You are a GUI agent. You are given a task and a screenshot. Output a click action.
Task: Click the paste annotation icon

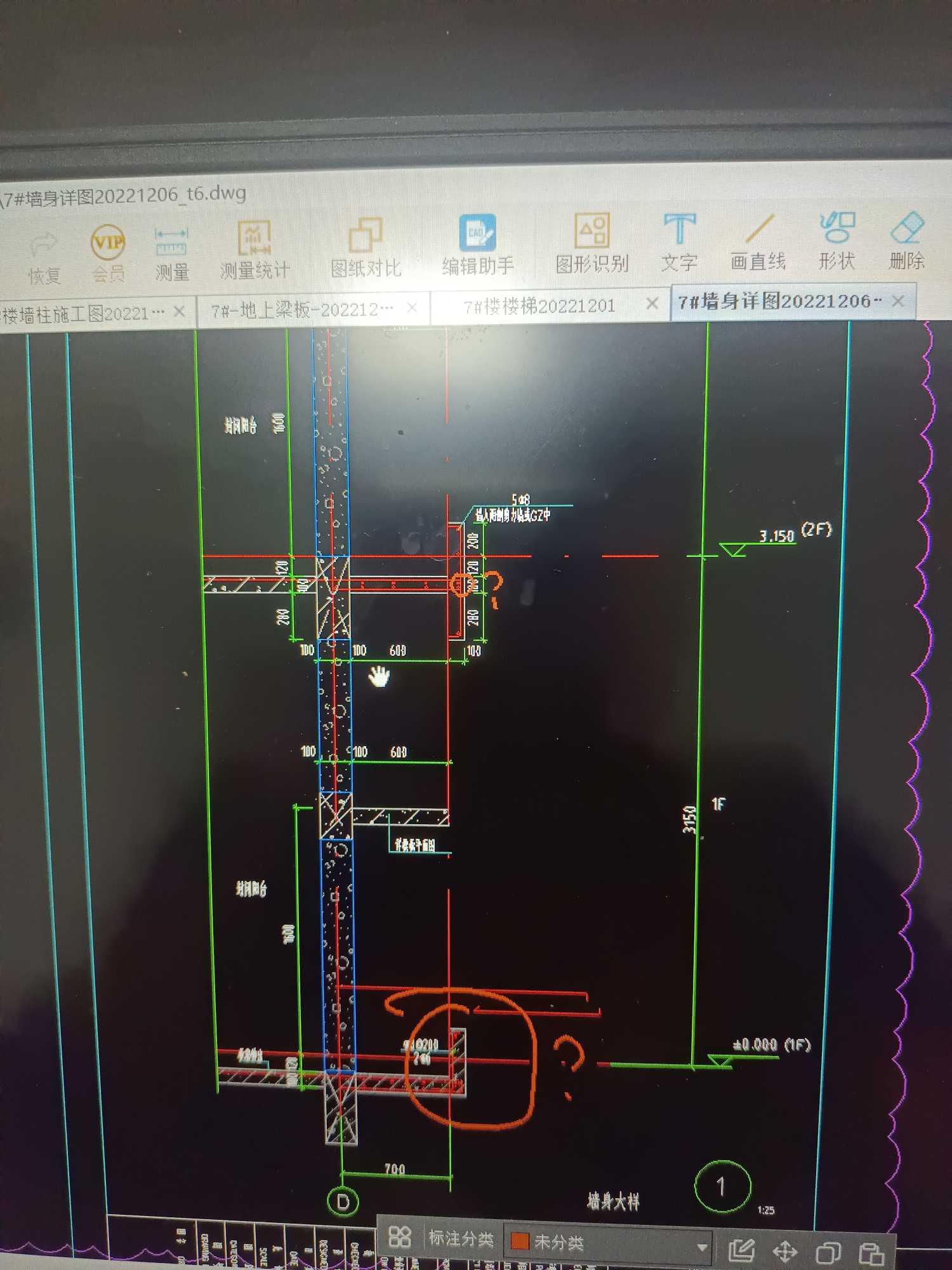click(871, 1254)
